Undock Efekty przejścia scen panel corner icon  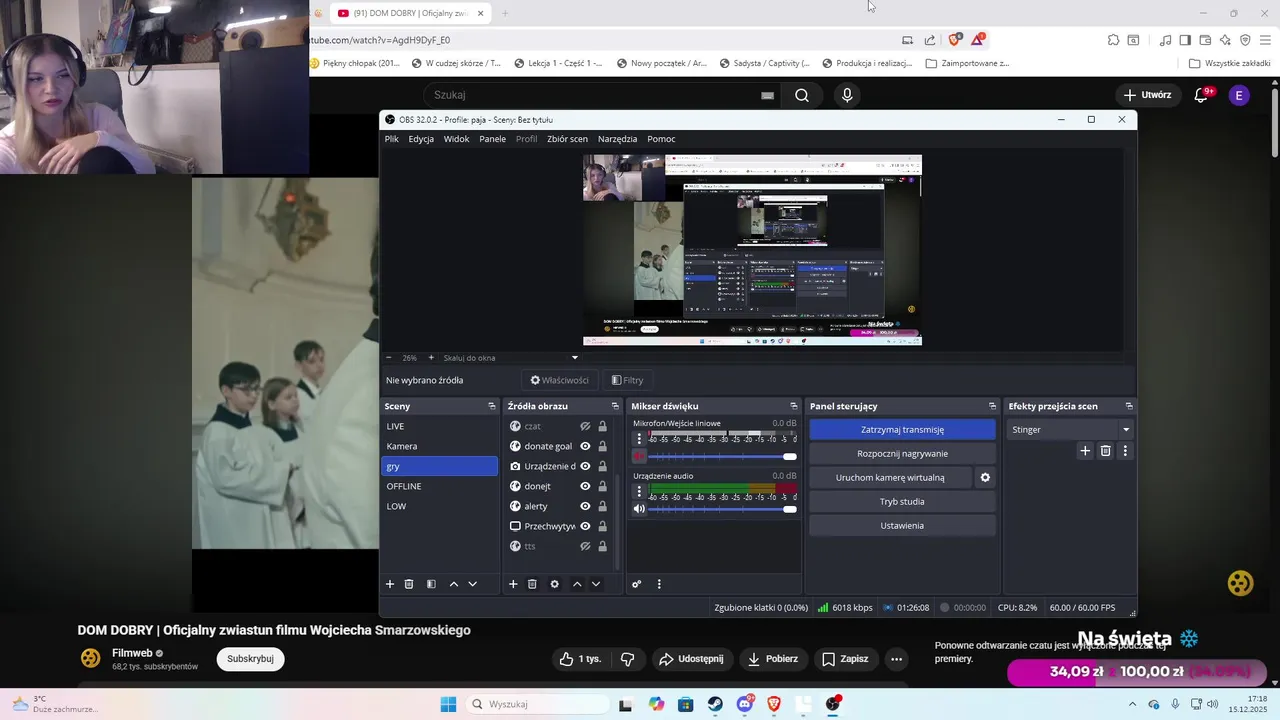(x=1129, y=406)
